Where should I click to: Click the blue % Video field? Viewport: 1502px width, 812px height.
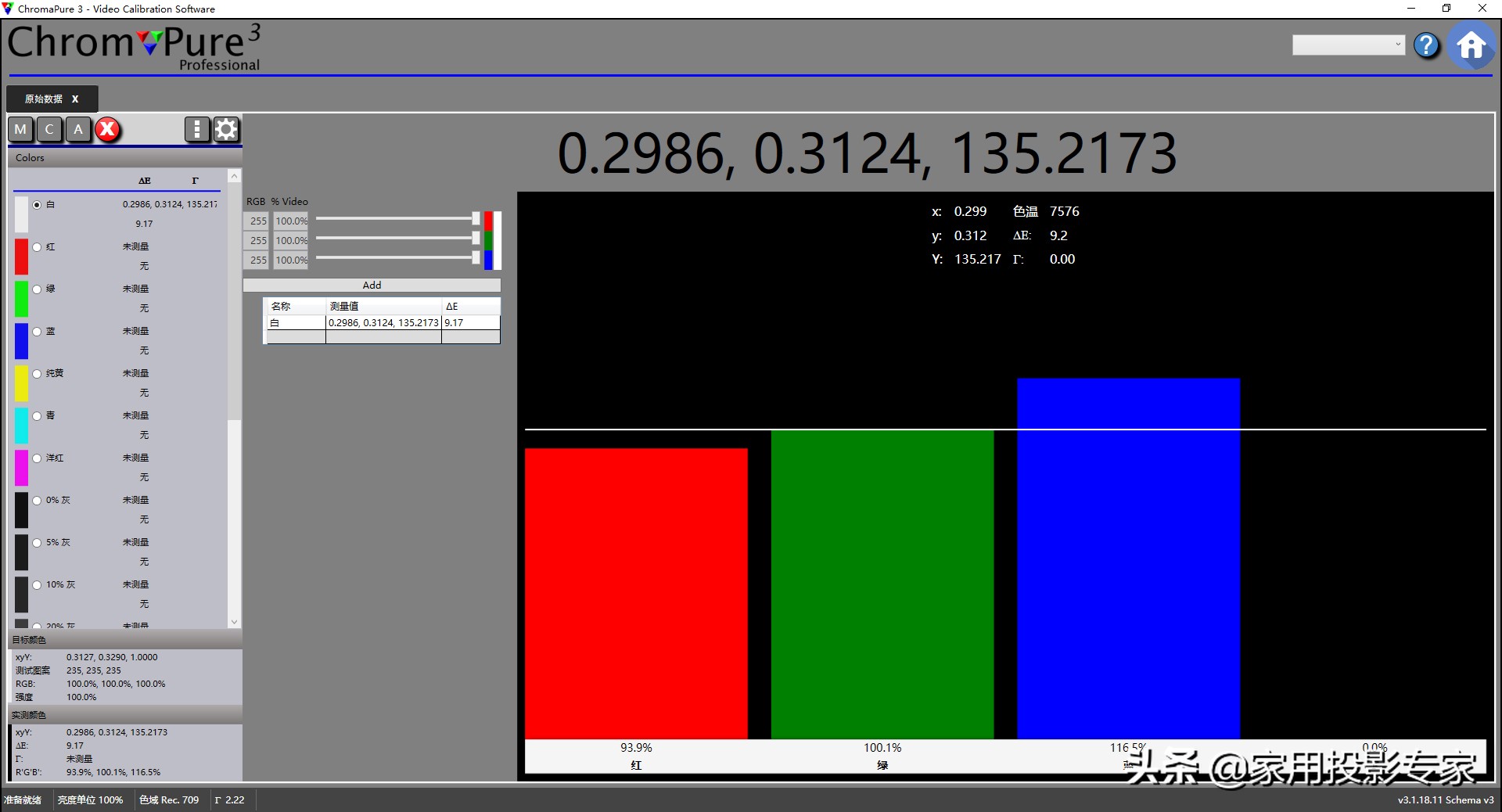(291, 260)
